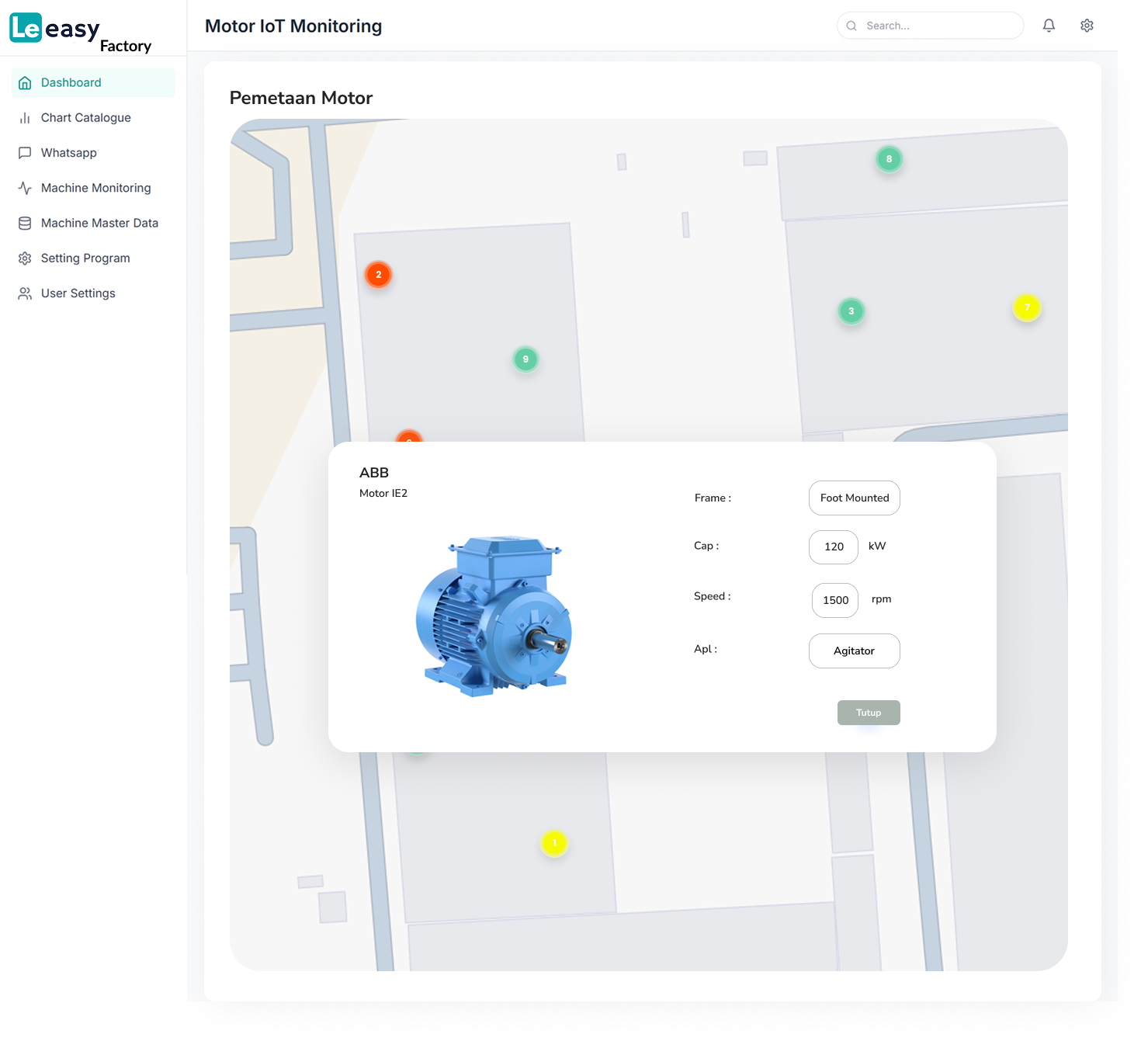The image size is (1148, 1048).
Task: Open the Whatsapp menu item
Action: coord(68,153)
